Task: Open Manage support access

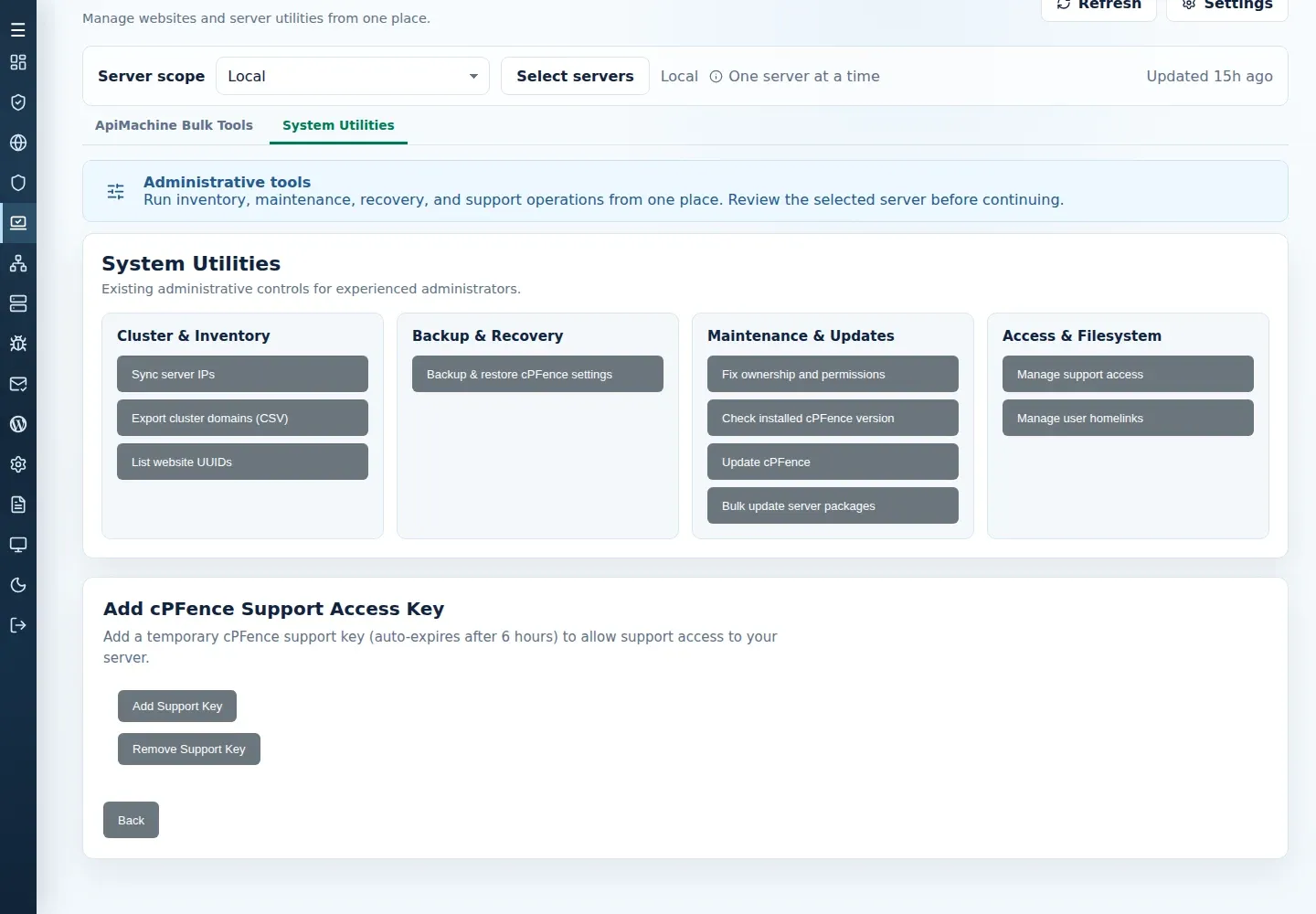Action: (1128, 374)
